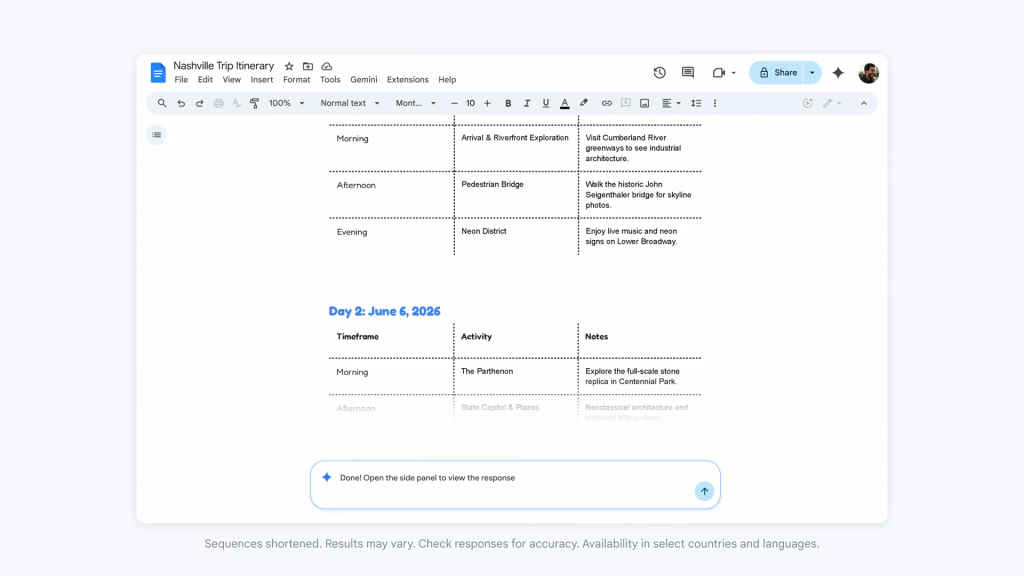This screenshot has width=1024, height=576.
Task: Open the comments panel icon
Action: coord(688,73)
